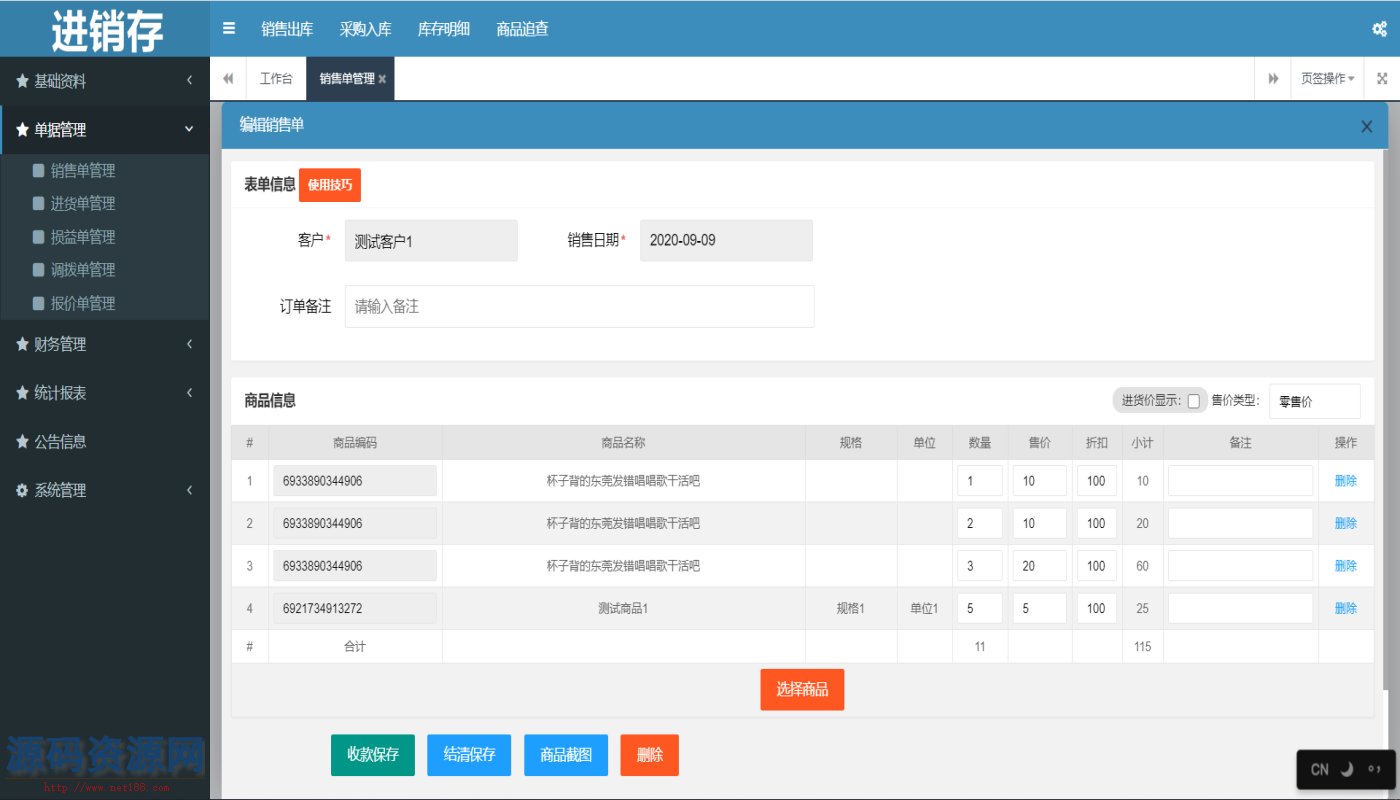Viewport: 1400px width, 800px height.
Task: Open the 售价类型 dropdown
Action: tap(1314, 401)
